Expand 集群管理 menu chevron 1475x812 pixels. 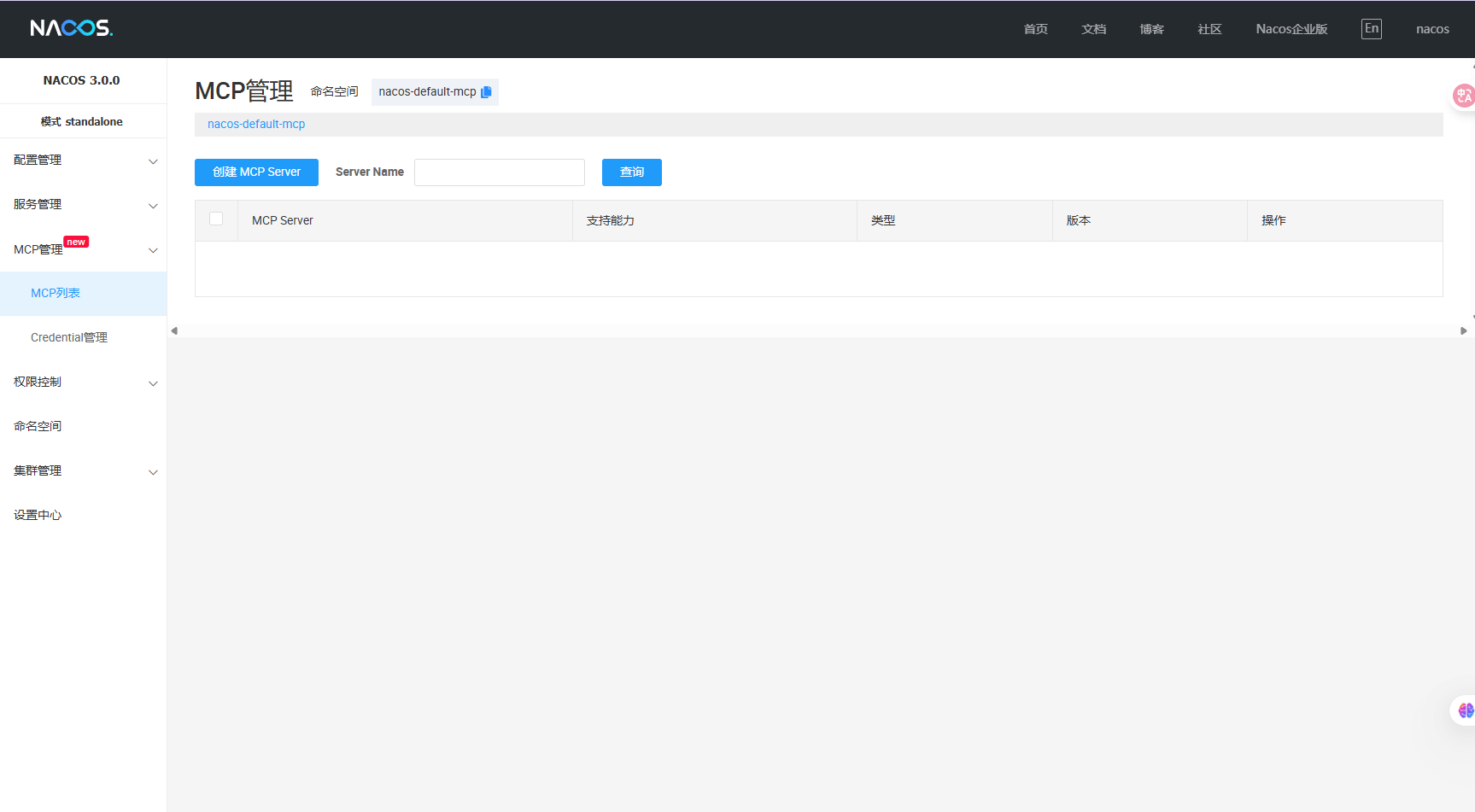pos(153,472)
